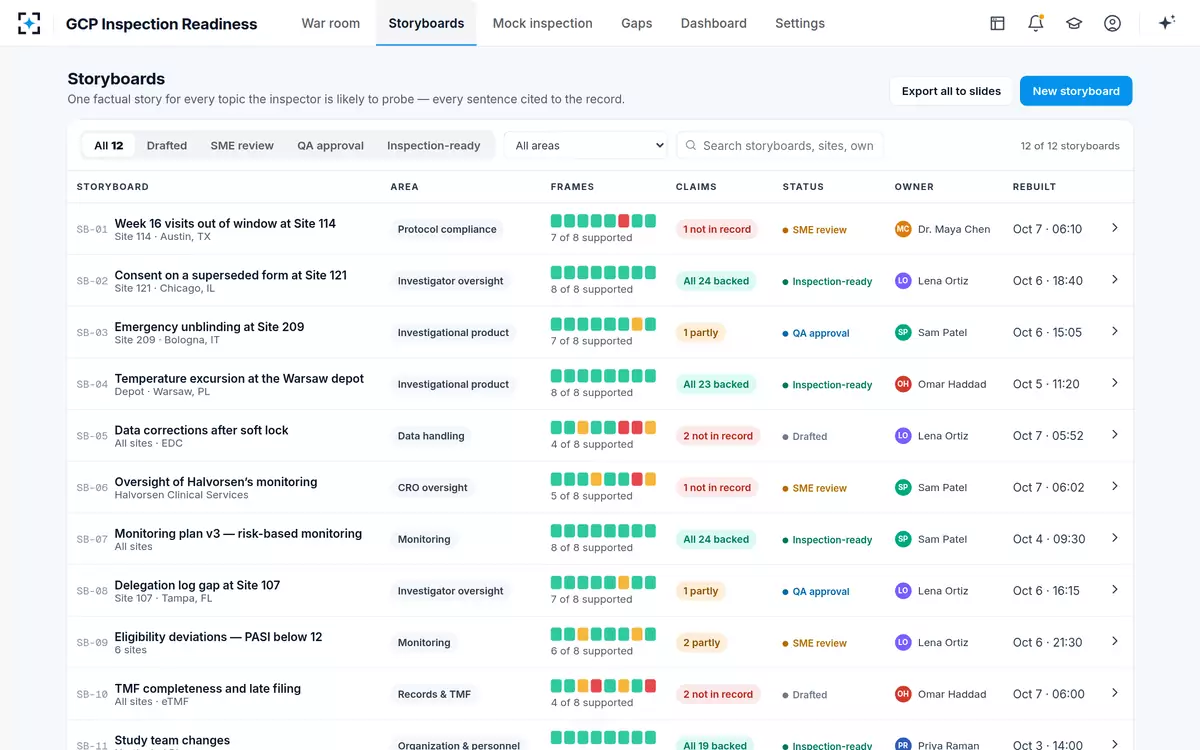Click Sam Patel's avatar in the SB-03 row
1200x750 pixels.
[x=903, y=332]
